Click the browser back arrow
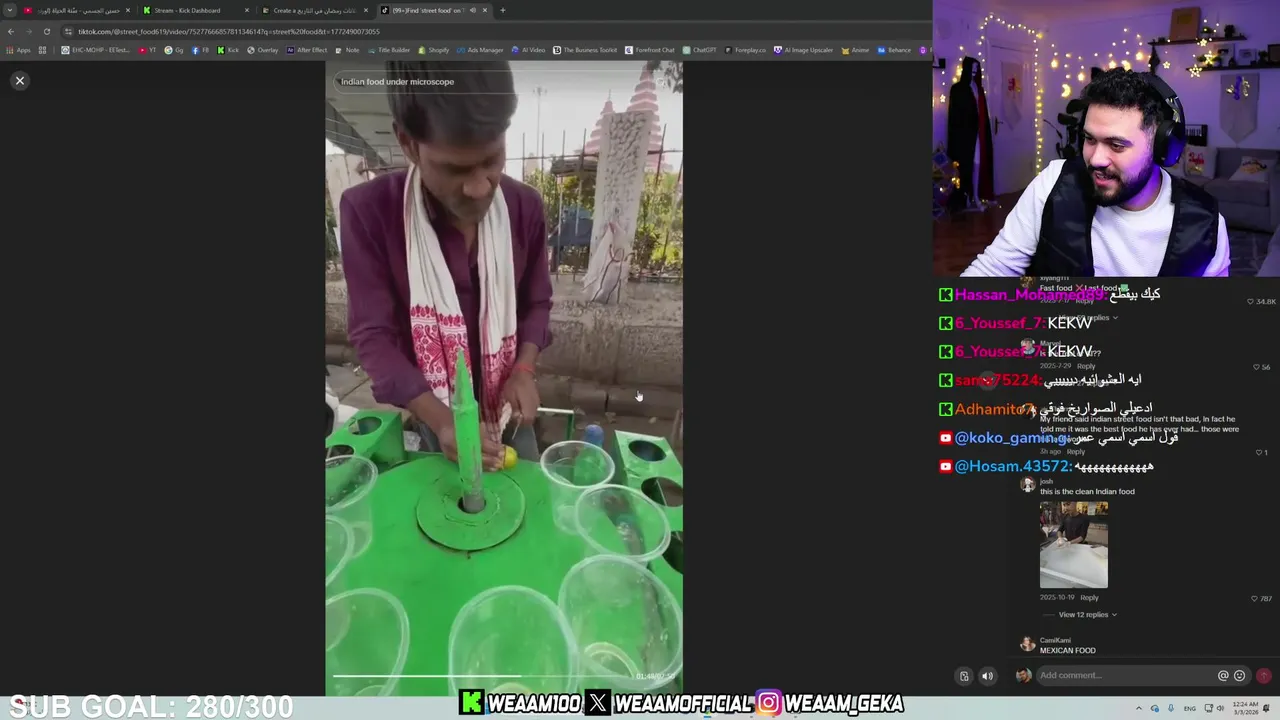Image resolution: width=1280 pixels, height=720 pixels. click(x=11, y=32)
